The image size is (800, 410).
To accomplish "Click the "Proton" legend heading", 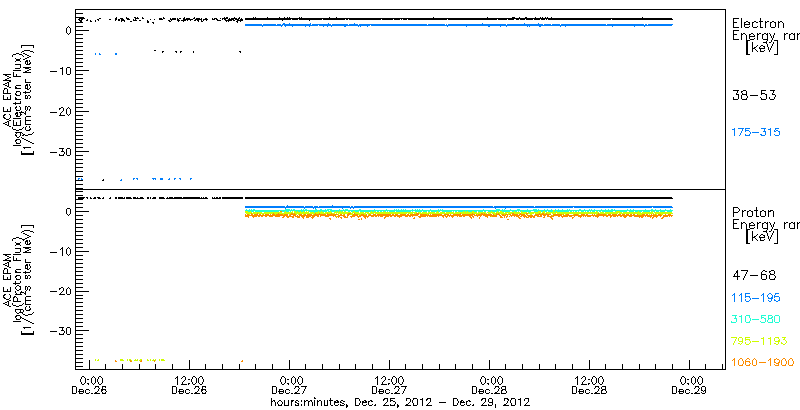I will [754, 213].
